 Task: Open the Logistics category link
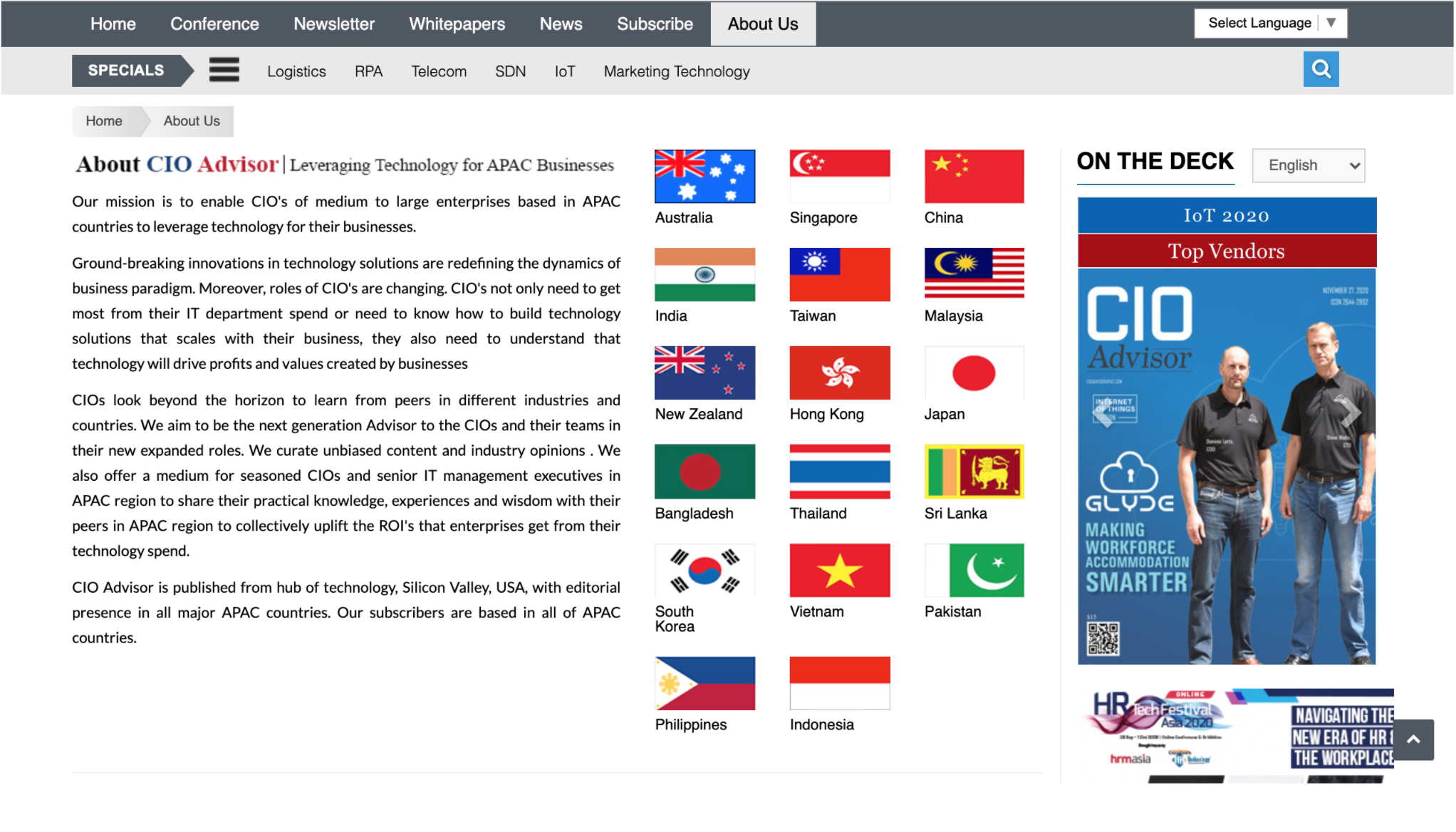pyautogui.click(x=296, y=71)
